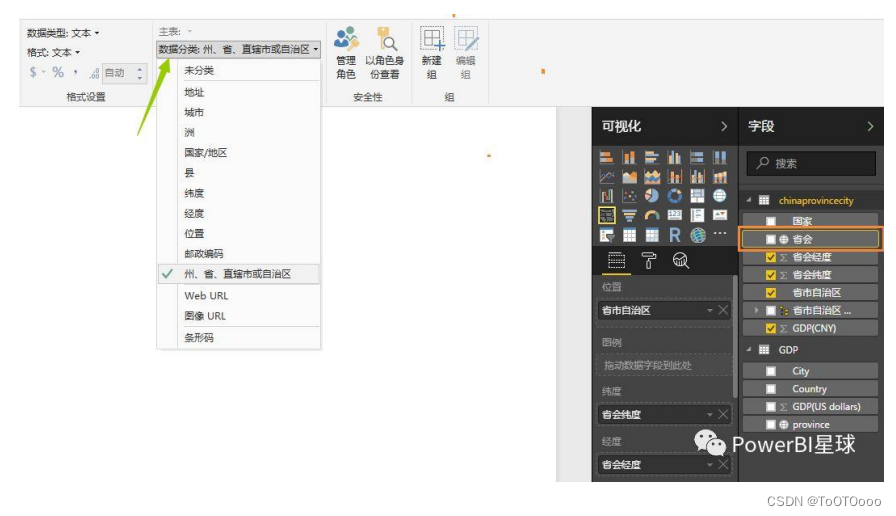Choose Web URL from the category menu
This screenshot has height=516, width=896.
(x=206, y=295)
